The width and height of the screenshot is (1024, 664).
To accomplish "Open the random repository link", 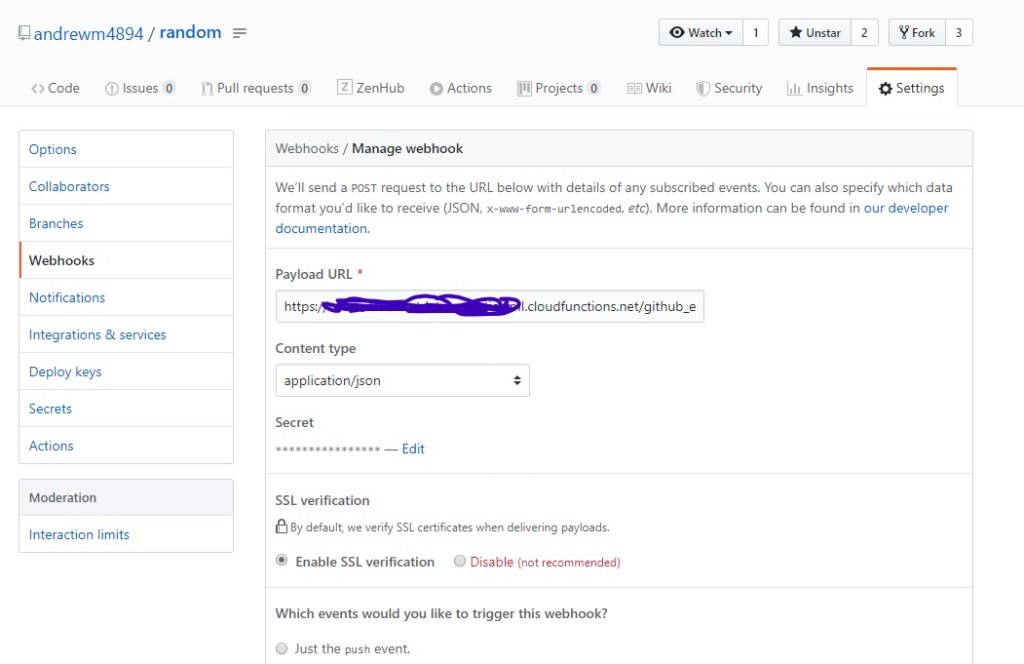I will click(190, 33).
